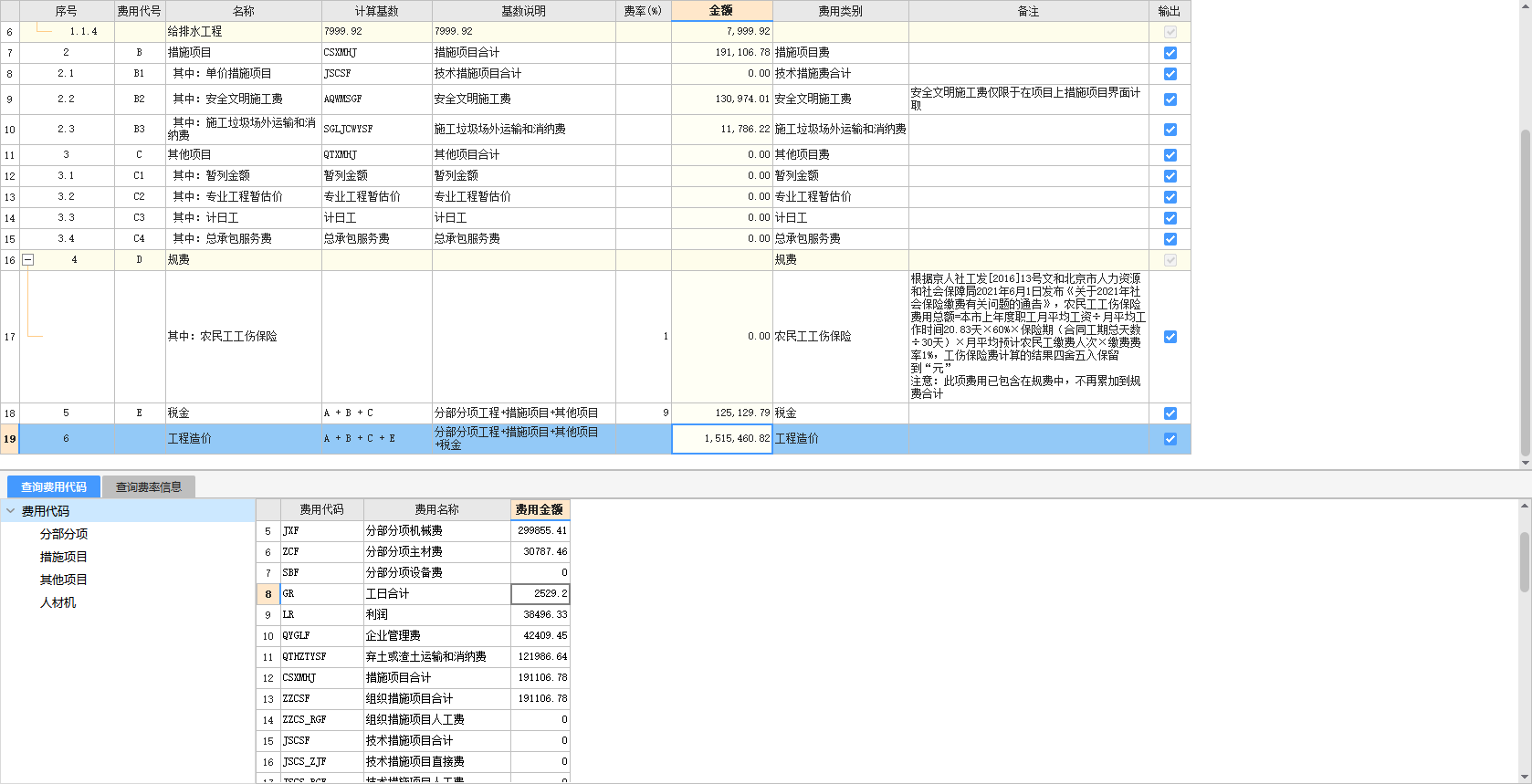Click the 税金 rate cell showing 9
The width and height of the screenshot is (1532, 784).
644,413
